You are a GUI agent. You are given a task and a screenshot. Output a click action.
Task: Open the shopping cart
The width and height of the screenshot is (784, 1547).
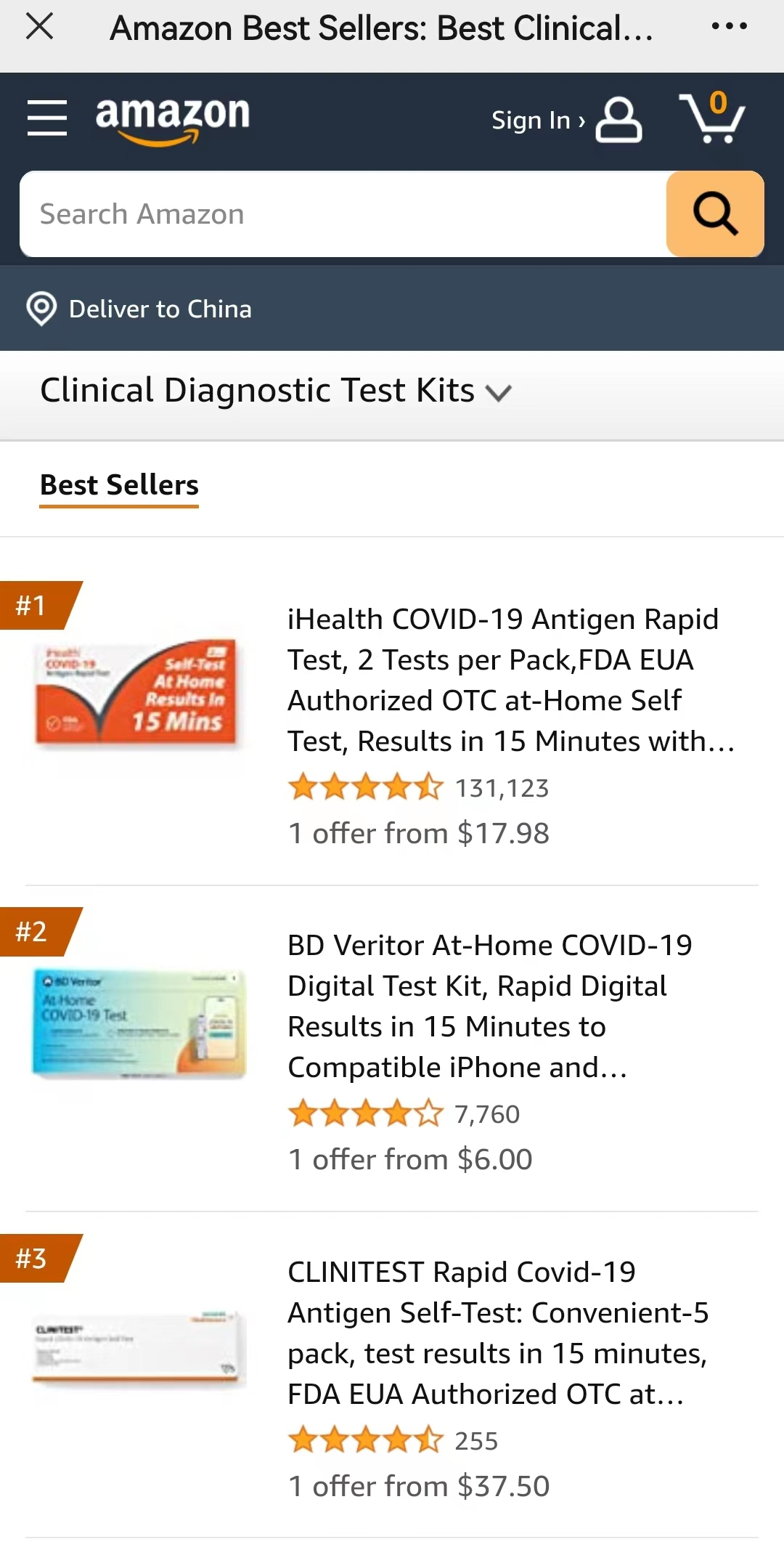712,118
